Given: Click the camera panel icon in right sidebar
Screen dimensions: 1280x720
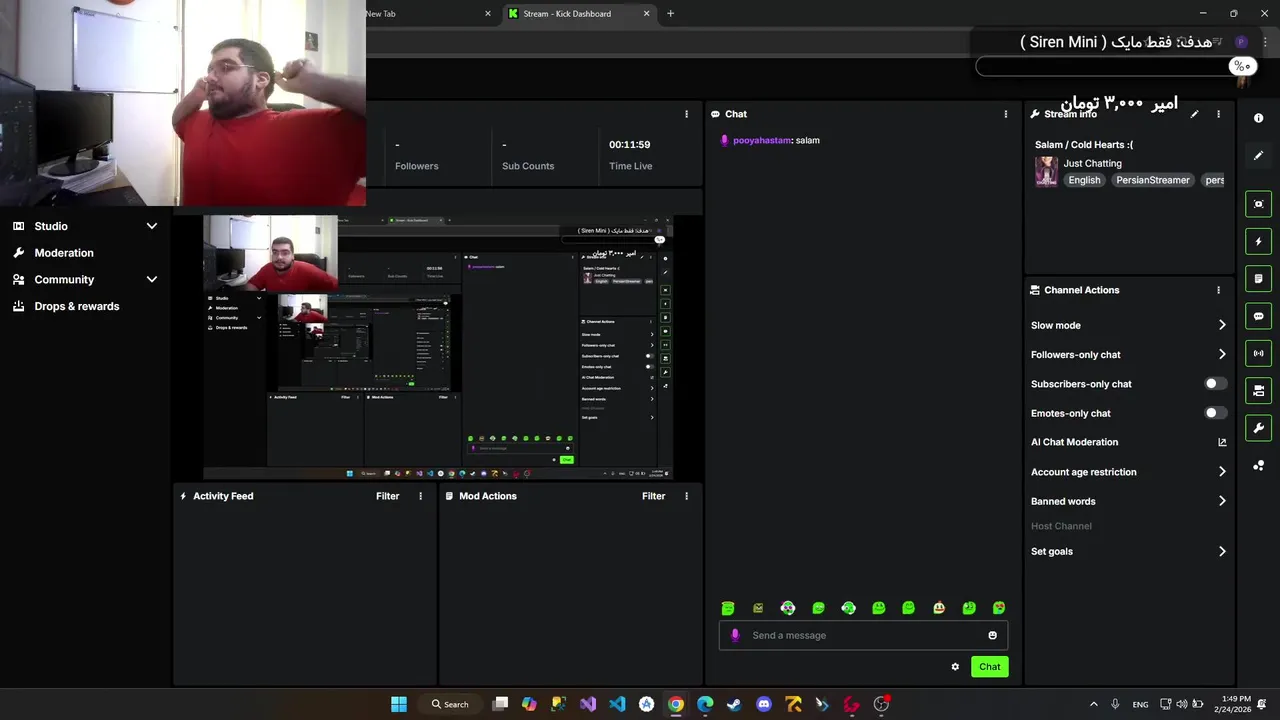Looking at the screenshot, I should (x=1258, y=391).
